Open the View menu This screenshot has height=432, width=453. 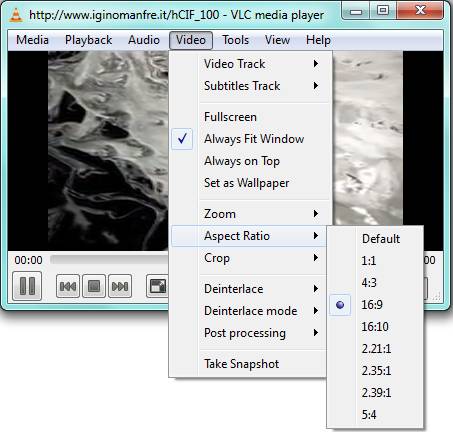(x=277, y=40)
